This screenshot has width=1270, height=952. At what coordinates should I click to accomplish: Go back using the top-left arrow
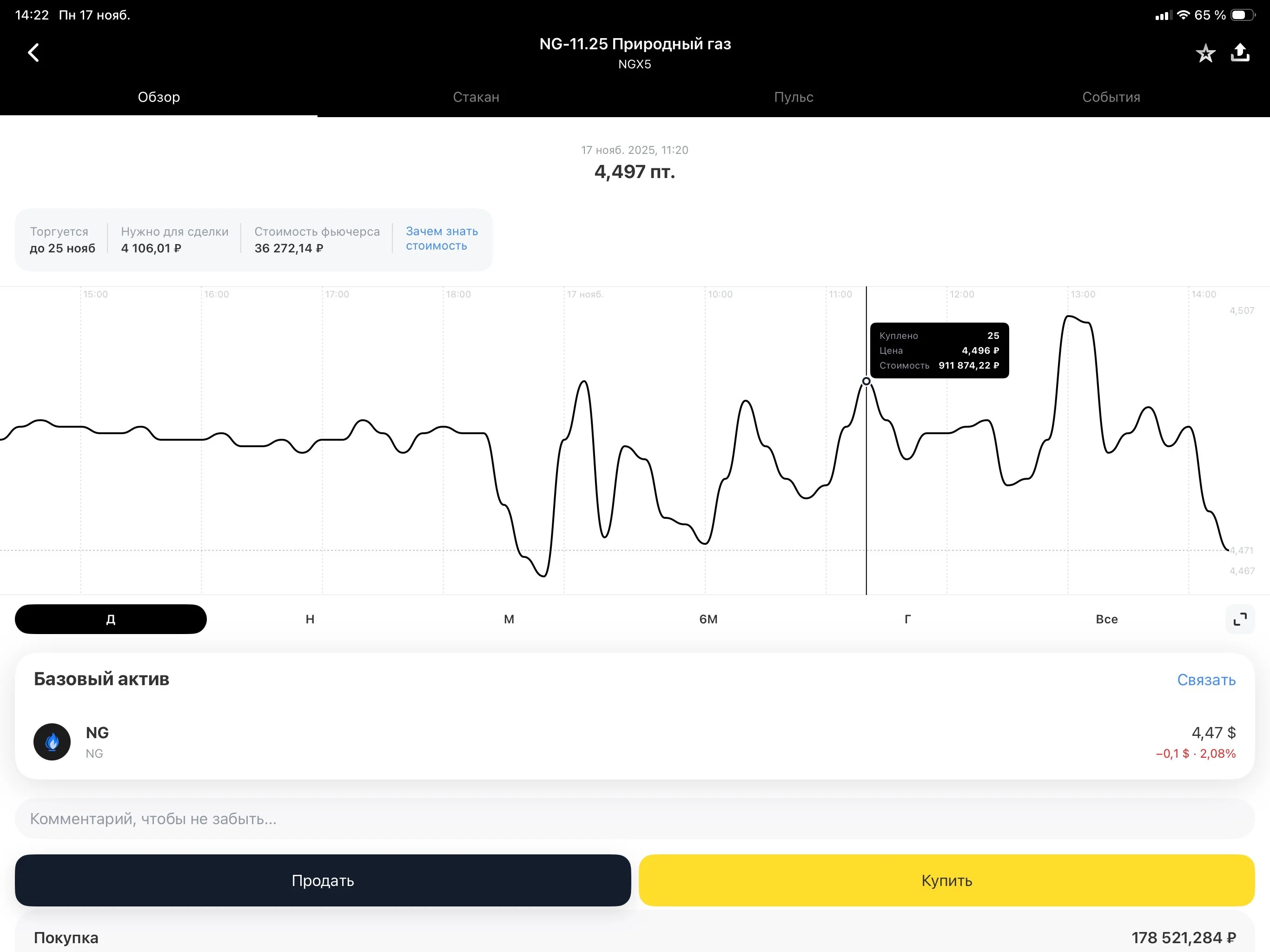[x=33, y=53]
